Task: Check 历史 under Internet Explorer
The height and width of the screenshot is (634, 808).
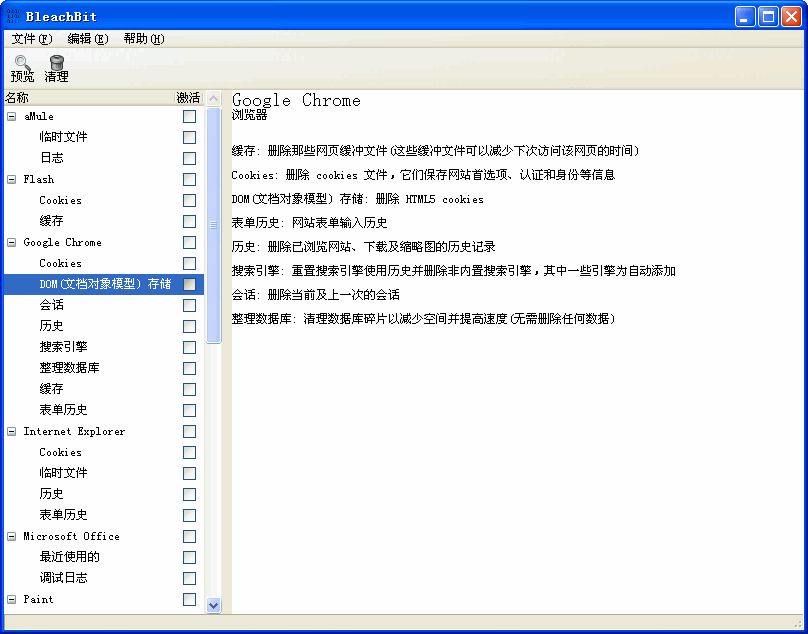Action: point(187,494)
